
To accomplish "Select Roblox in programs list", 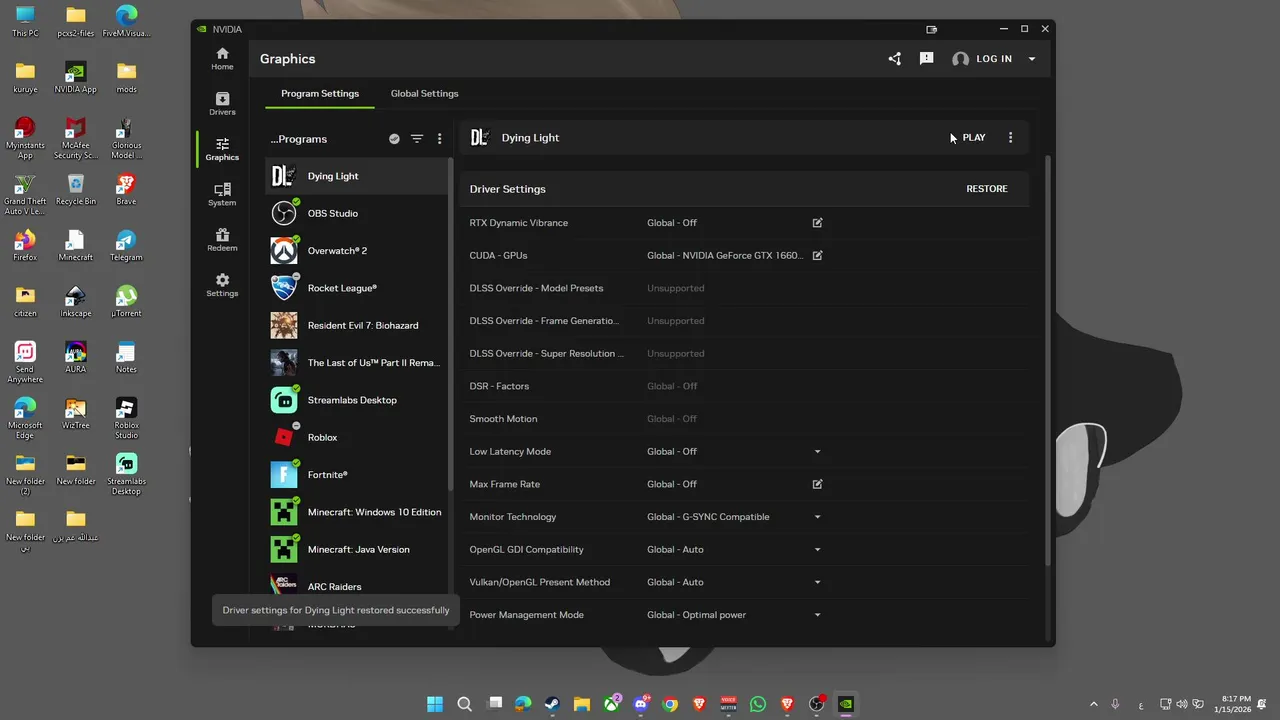I will [357, 437].
